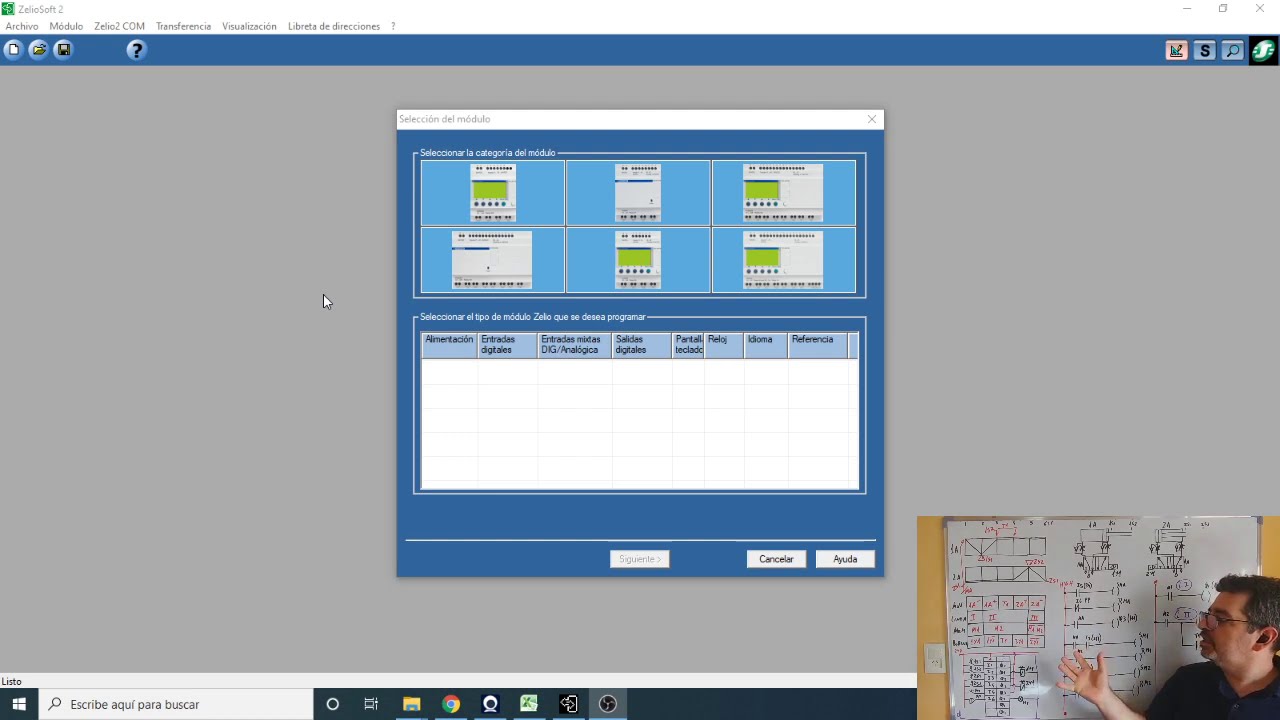Save the project with the floppy disk icon
The width and height of the screenshot is (1280, 720).
pos(64,49)
